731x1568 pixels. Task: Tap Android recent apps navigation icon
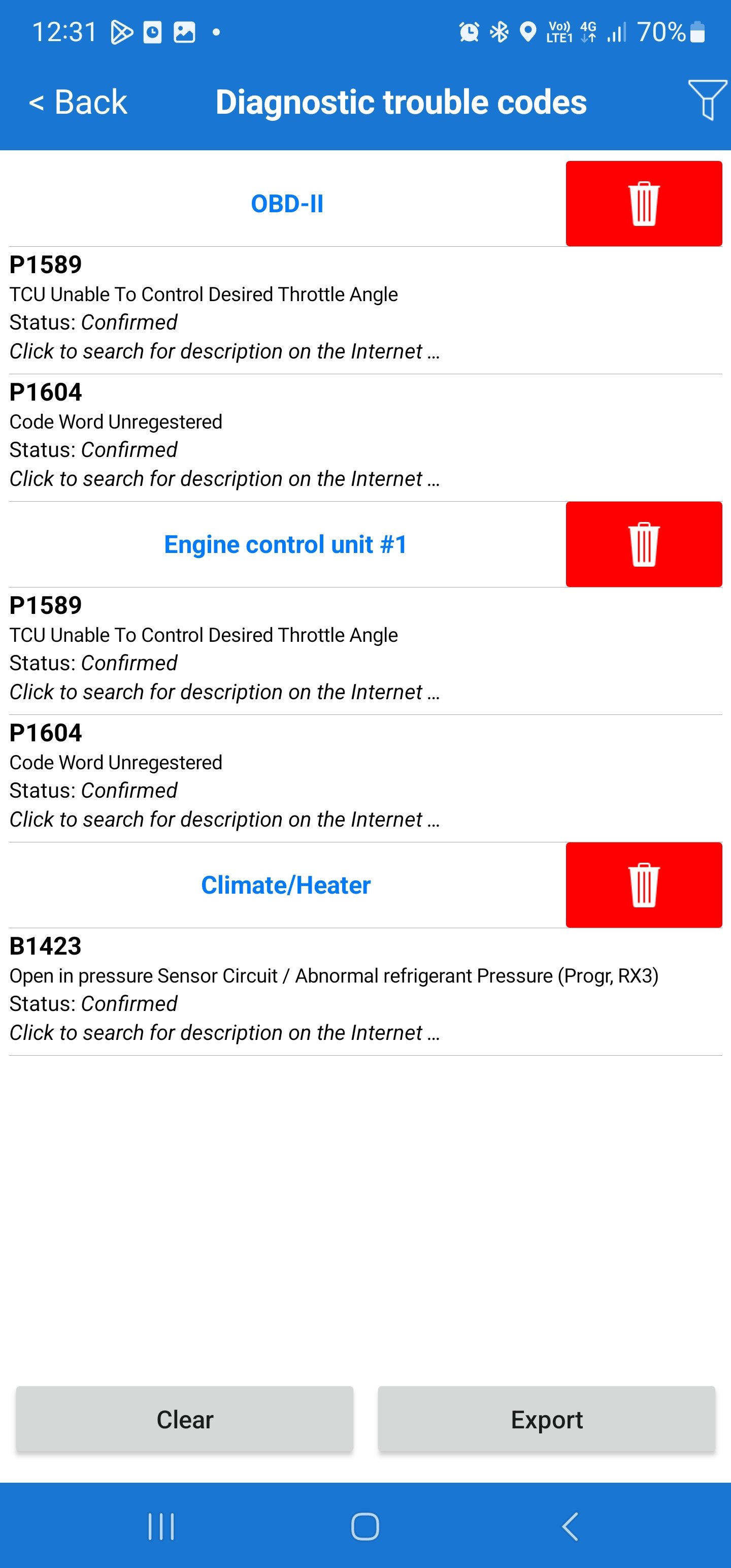161,1526
